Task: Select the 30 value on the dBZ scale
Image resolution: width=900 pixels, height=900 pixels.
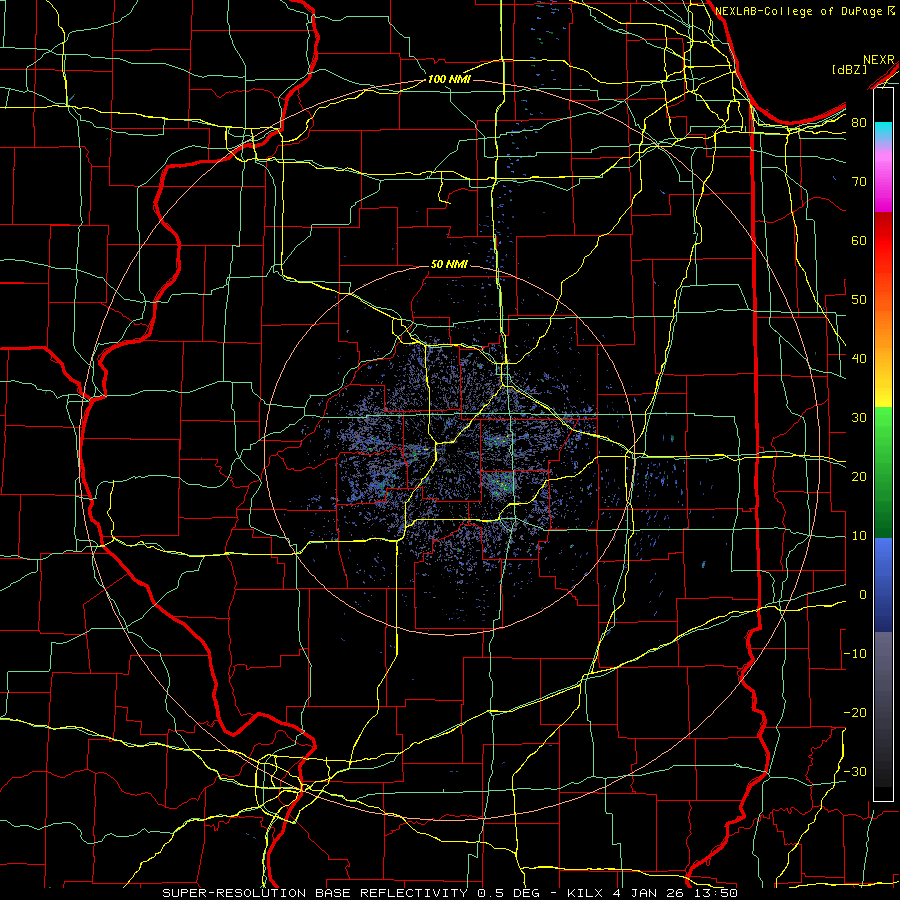Action: point(859,417)
